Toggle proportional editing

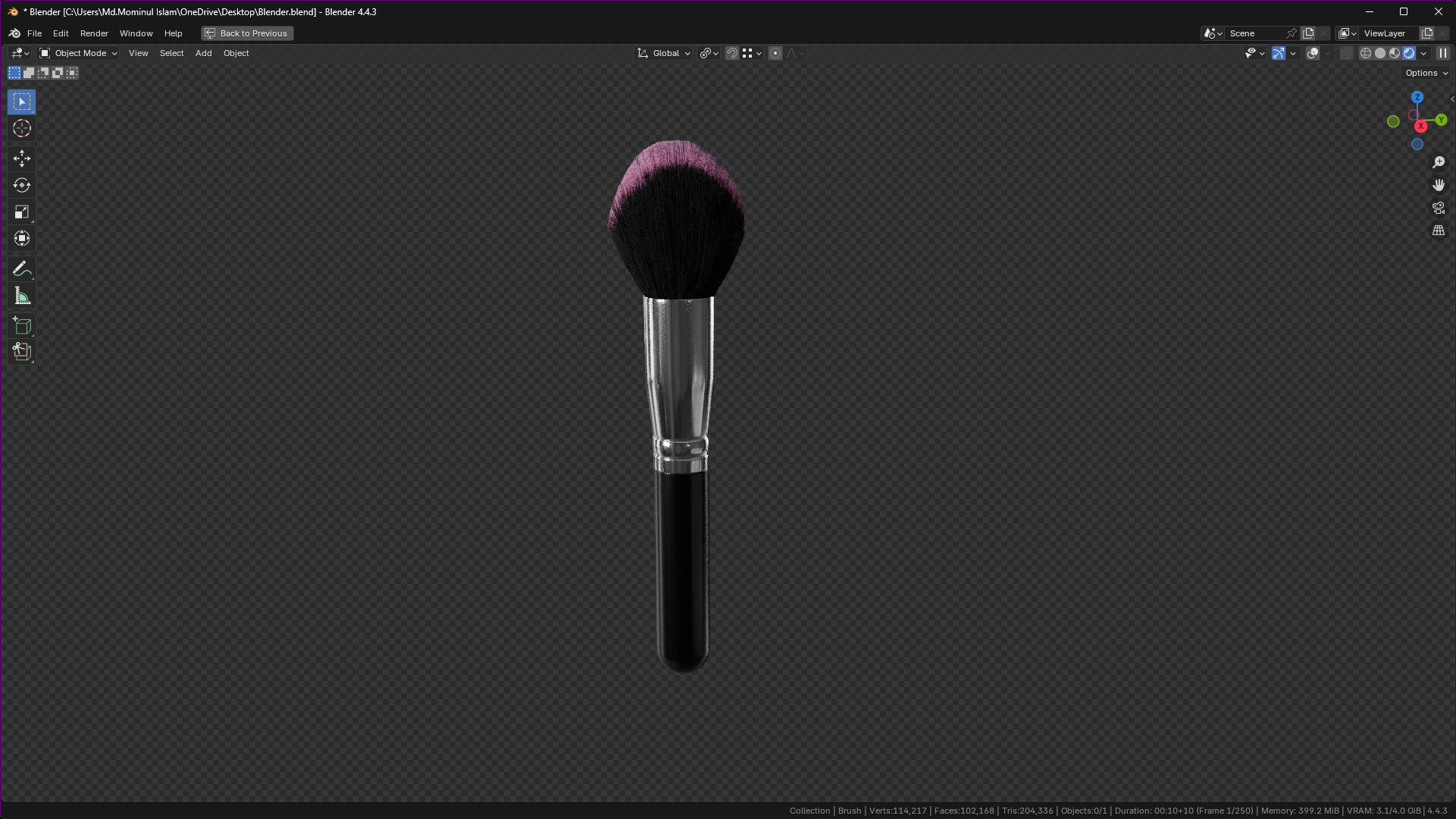coord(775,53)
